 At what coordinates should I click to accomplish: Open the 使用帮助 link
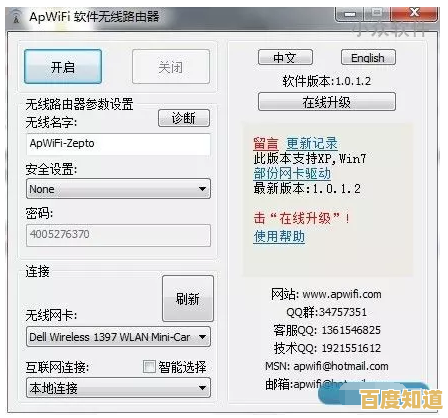pos(279,236)
